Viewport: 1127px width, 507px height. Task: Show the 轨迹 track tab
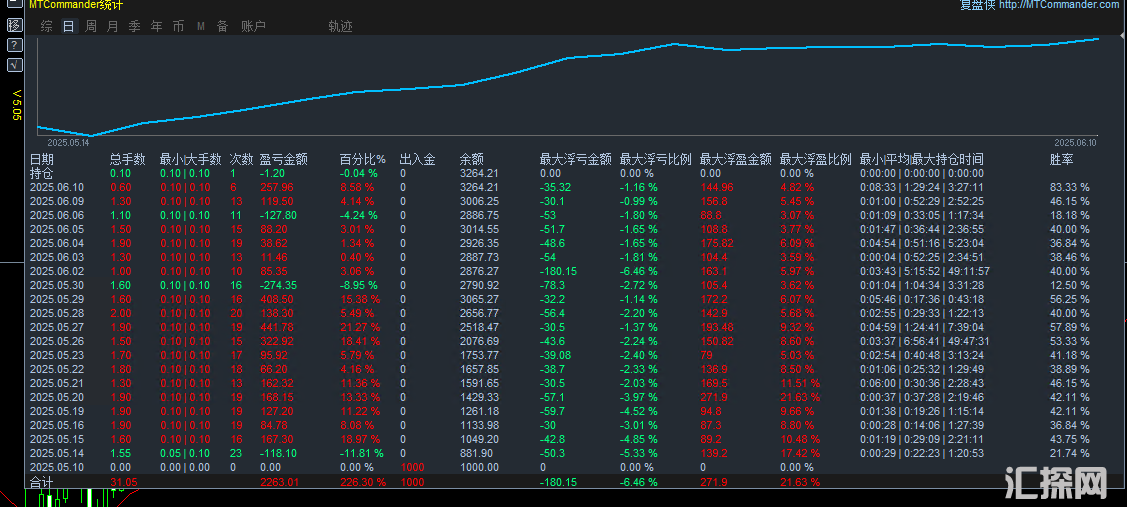341,27
